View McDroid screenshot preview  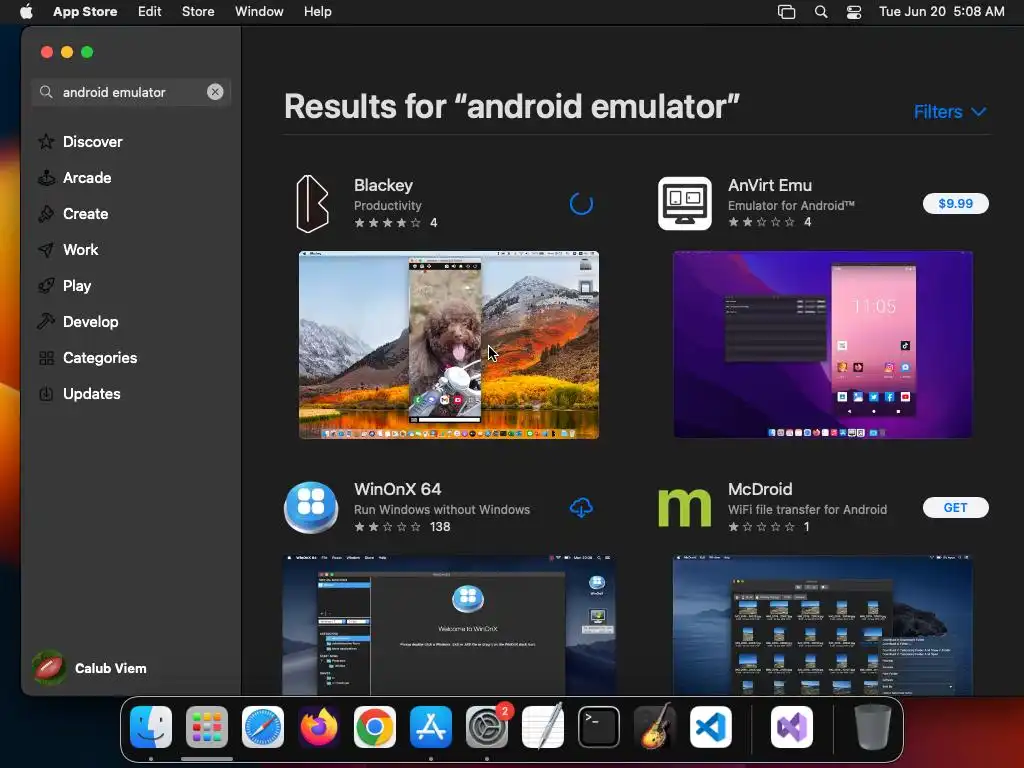point(823,625)
